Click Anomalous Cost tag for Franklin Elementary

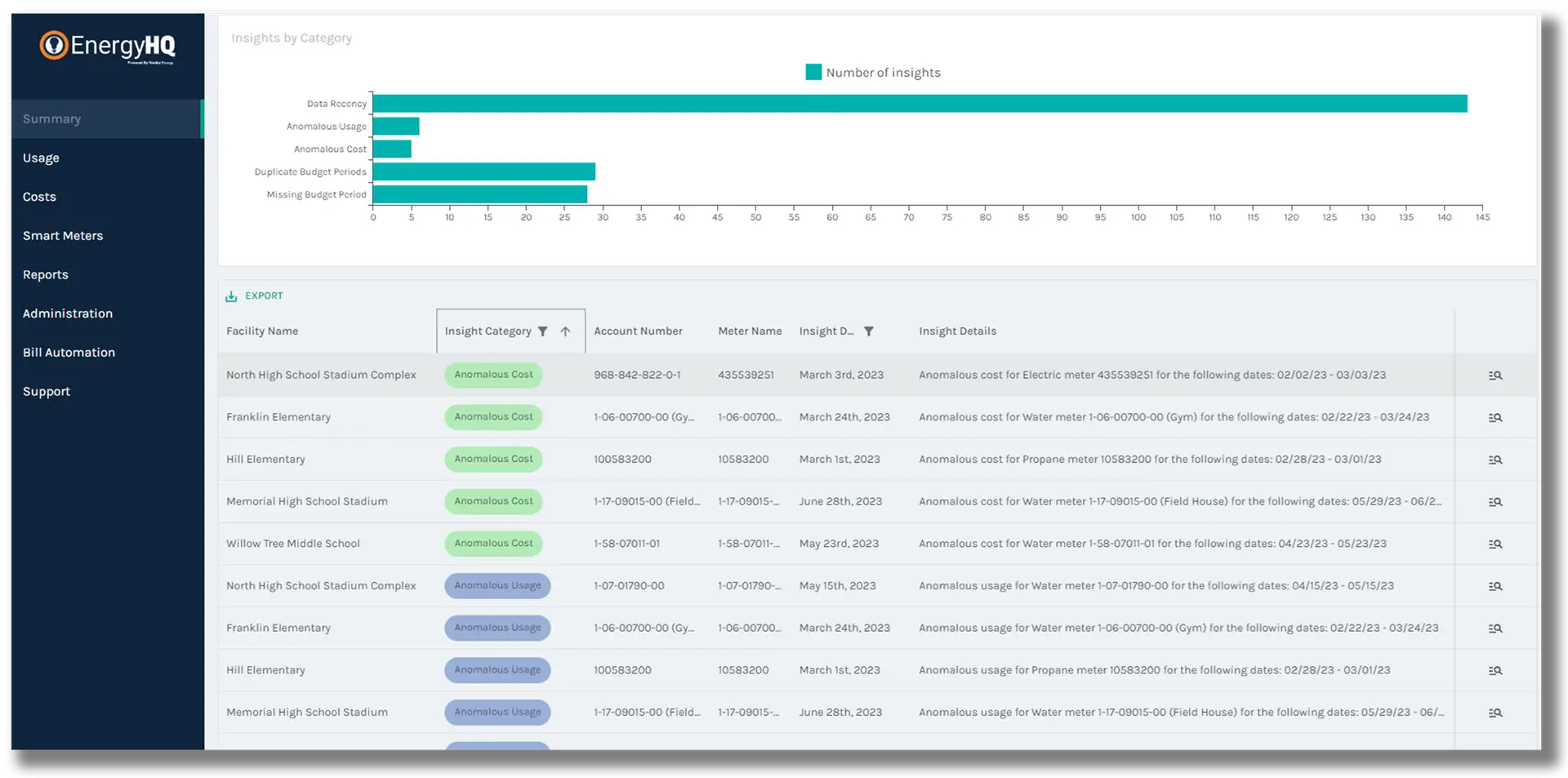point(493,417)
